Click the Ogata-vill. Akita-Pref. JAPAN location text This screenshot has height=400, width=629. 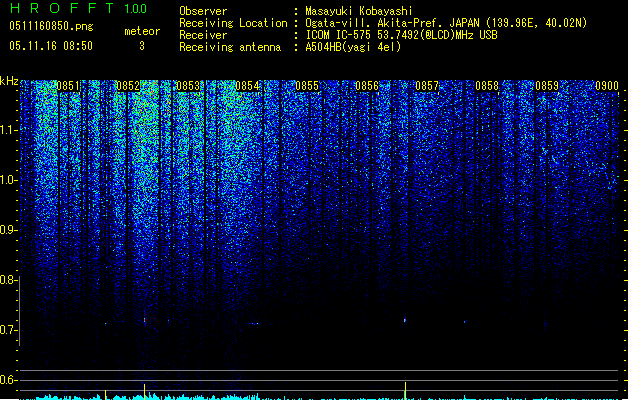tap(446, 23)
